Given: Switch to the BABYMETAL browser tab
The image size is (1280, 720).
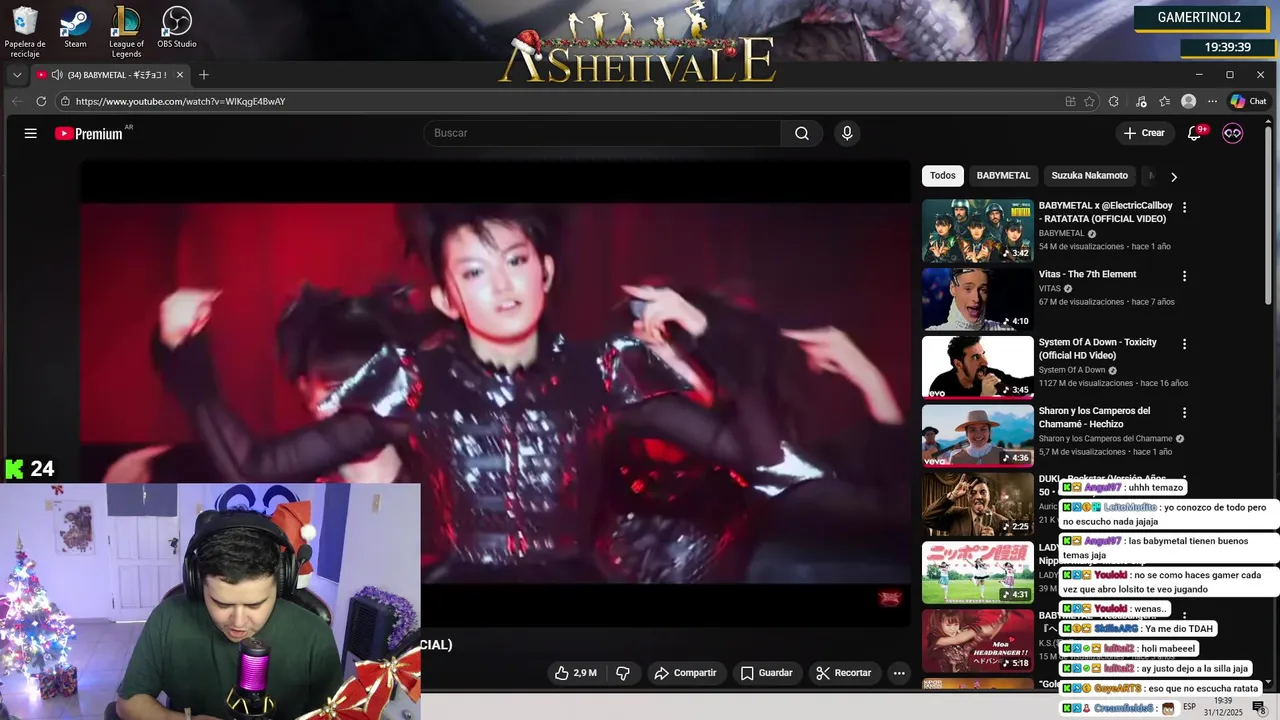Looking at the screenshot, I should point(110,75).
